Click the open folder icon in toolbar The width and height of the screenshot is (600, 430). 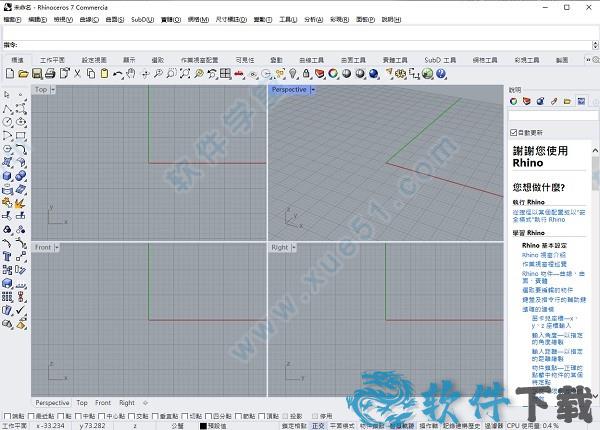click(x=24, y=74)
